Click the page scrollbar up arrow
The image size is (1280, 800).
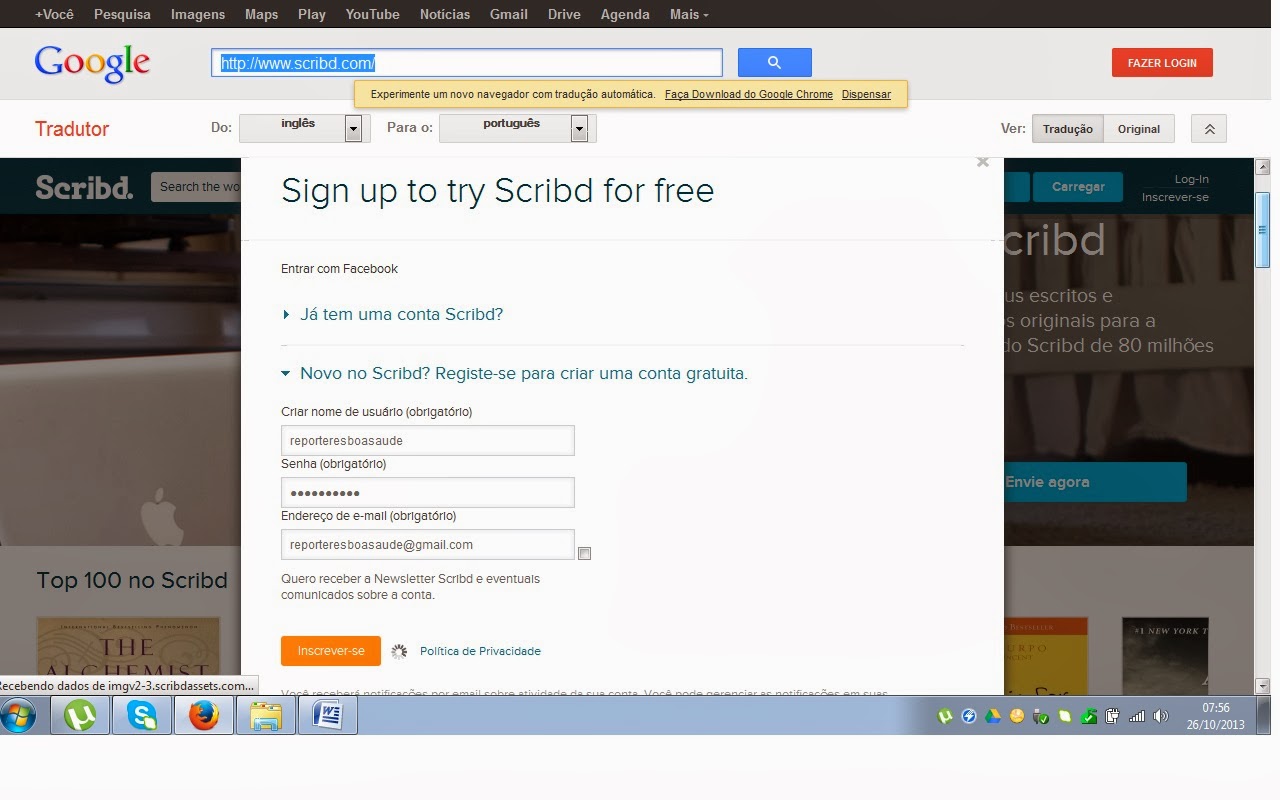click(x=1262, y=167)
